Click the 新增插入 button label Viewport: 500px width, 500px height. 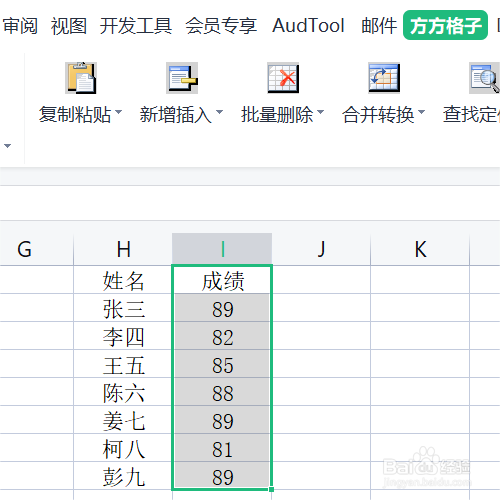(176, 115)
